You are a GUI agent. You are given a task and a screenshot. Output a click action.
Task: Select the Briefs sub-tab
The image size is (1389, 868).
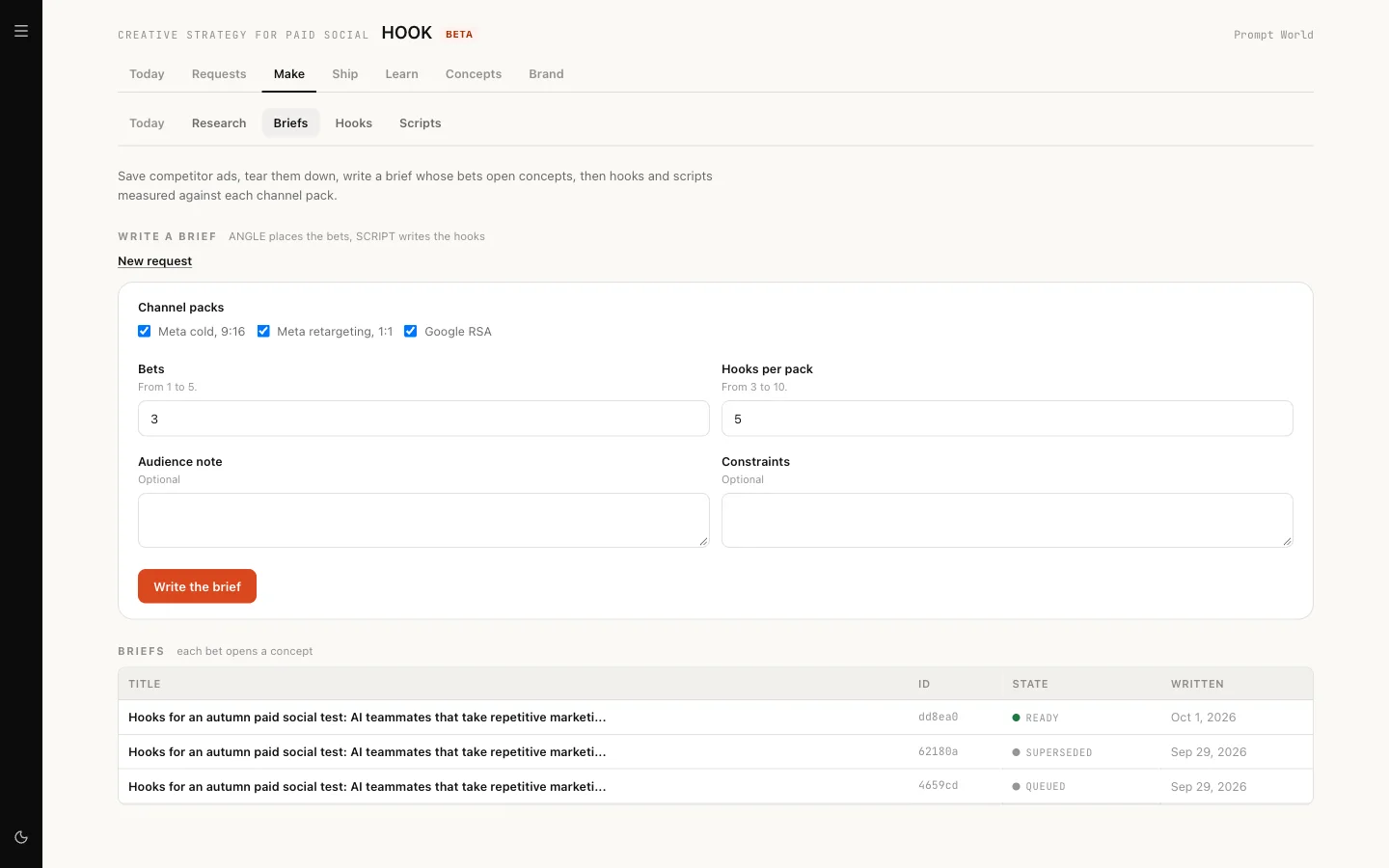290,123
